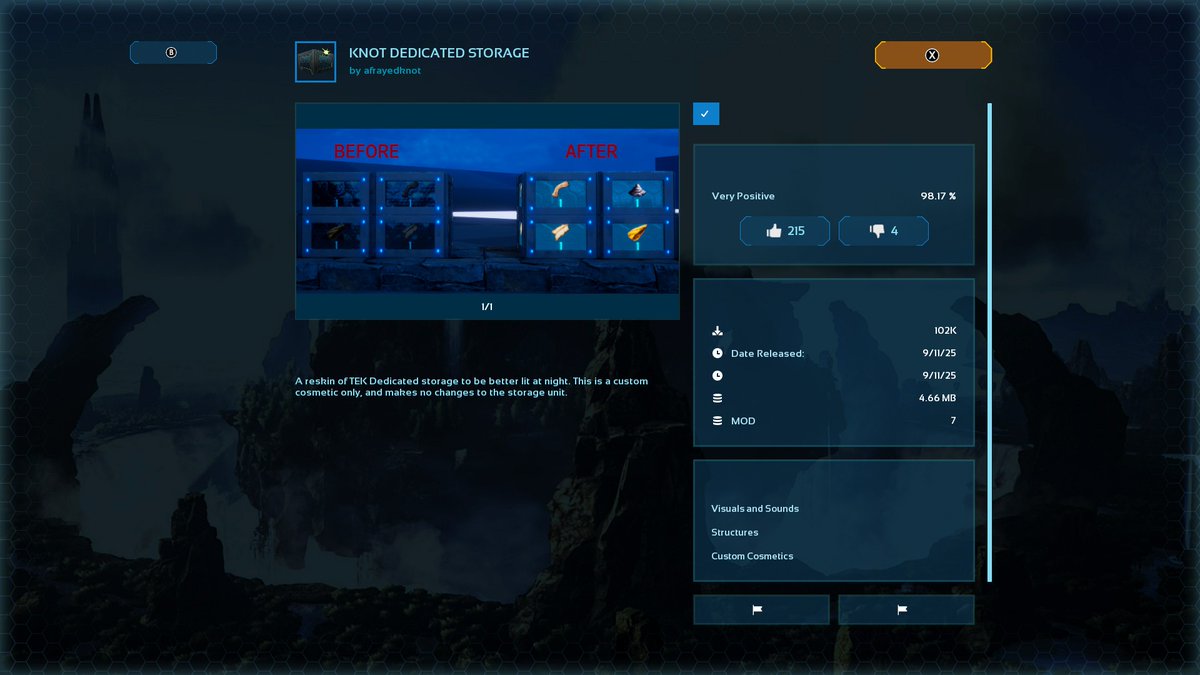
Task: Click the left flag report button
Action: coord(761,609)
